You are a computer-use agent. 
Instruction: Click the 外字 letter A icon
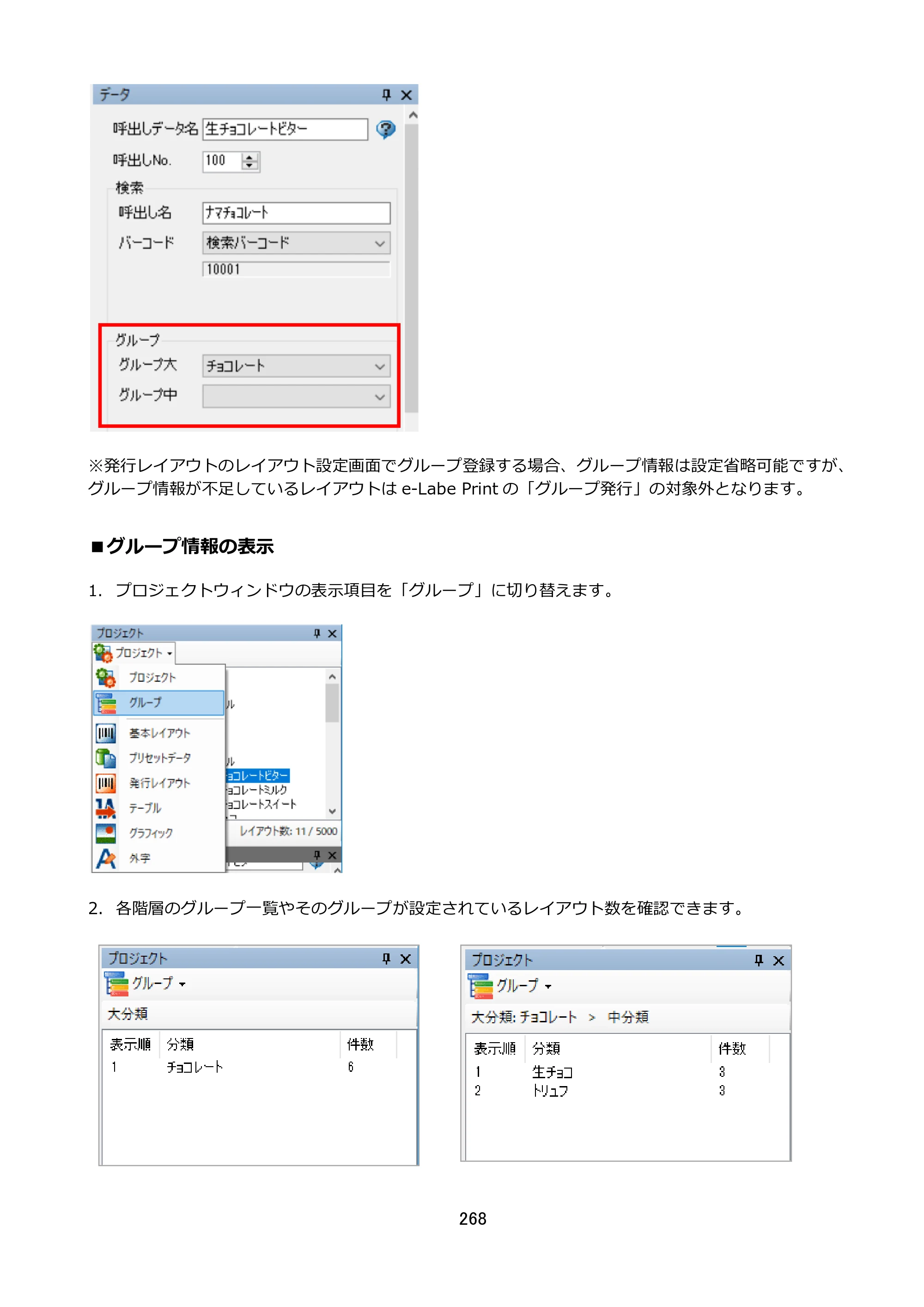(x=106, y=858)
